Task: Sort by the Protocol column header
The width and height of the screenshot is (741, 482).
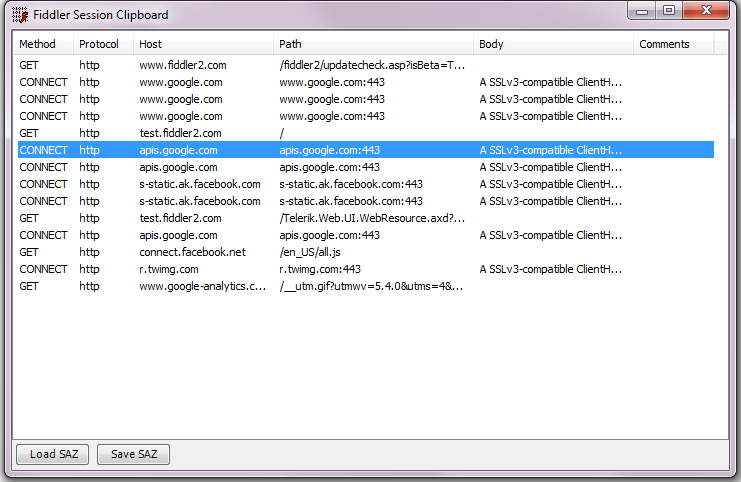Action: click(103, 44)
